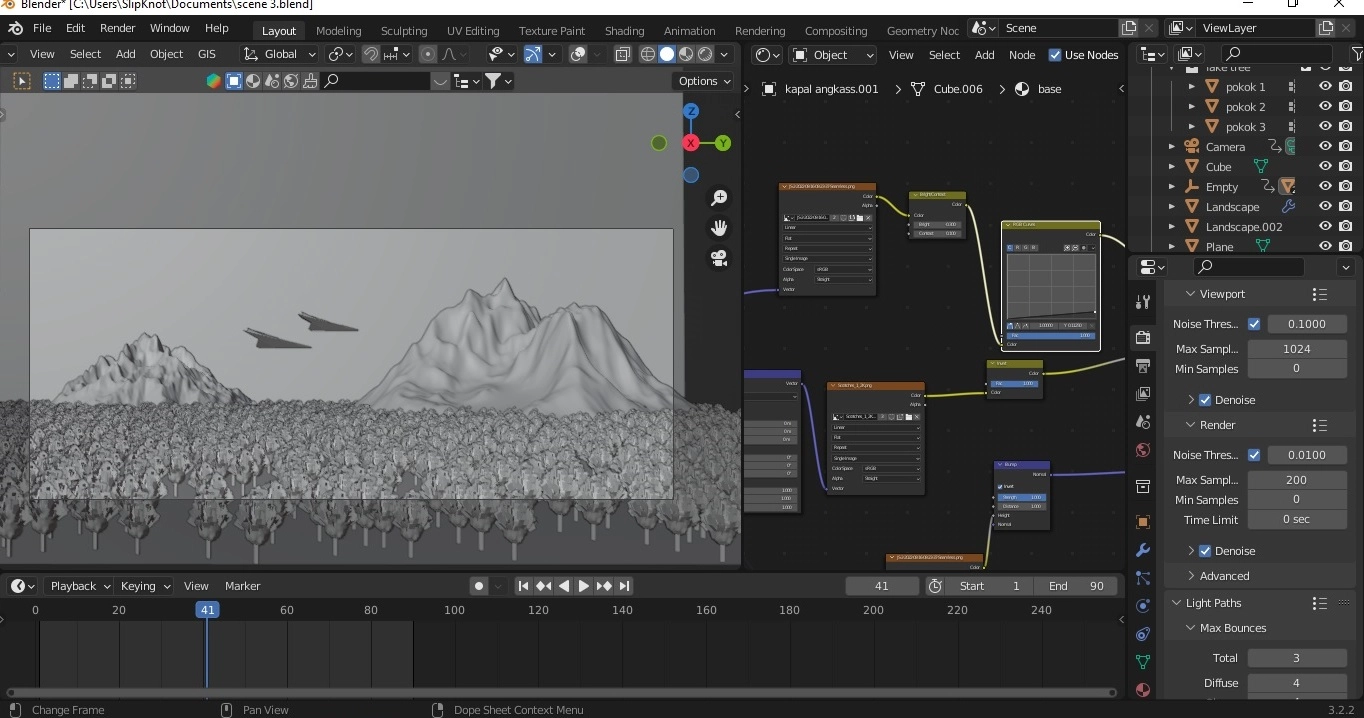Open the Material properties tab icon
This screenshot has width=1364, height=718.
pos(1143,690)
